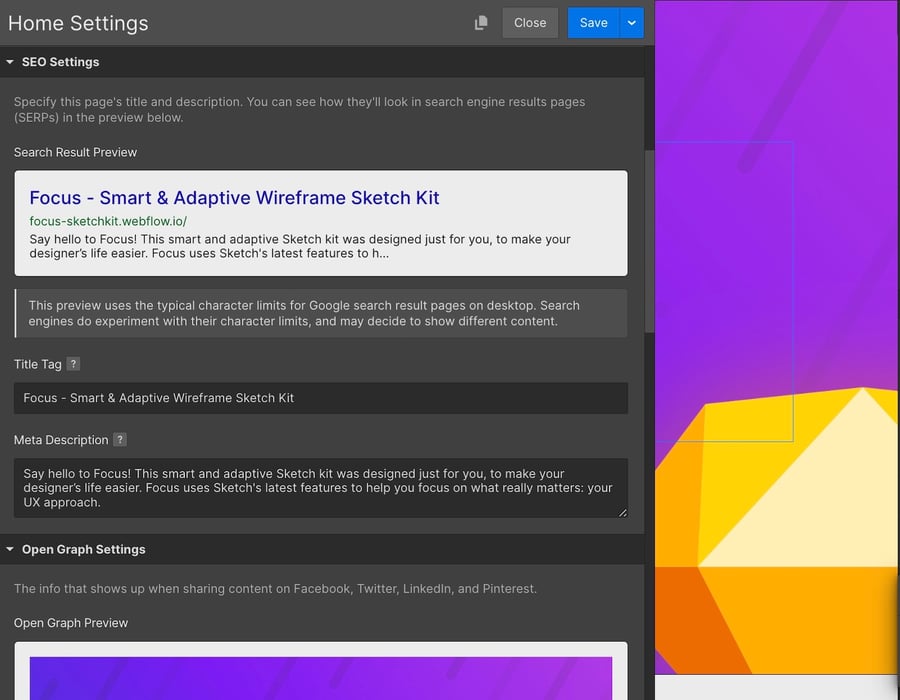
Task: Click the Open Graph Preview label
Action: [71, 623]
